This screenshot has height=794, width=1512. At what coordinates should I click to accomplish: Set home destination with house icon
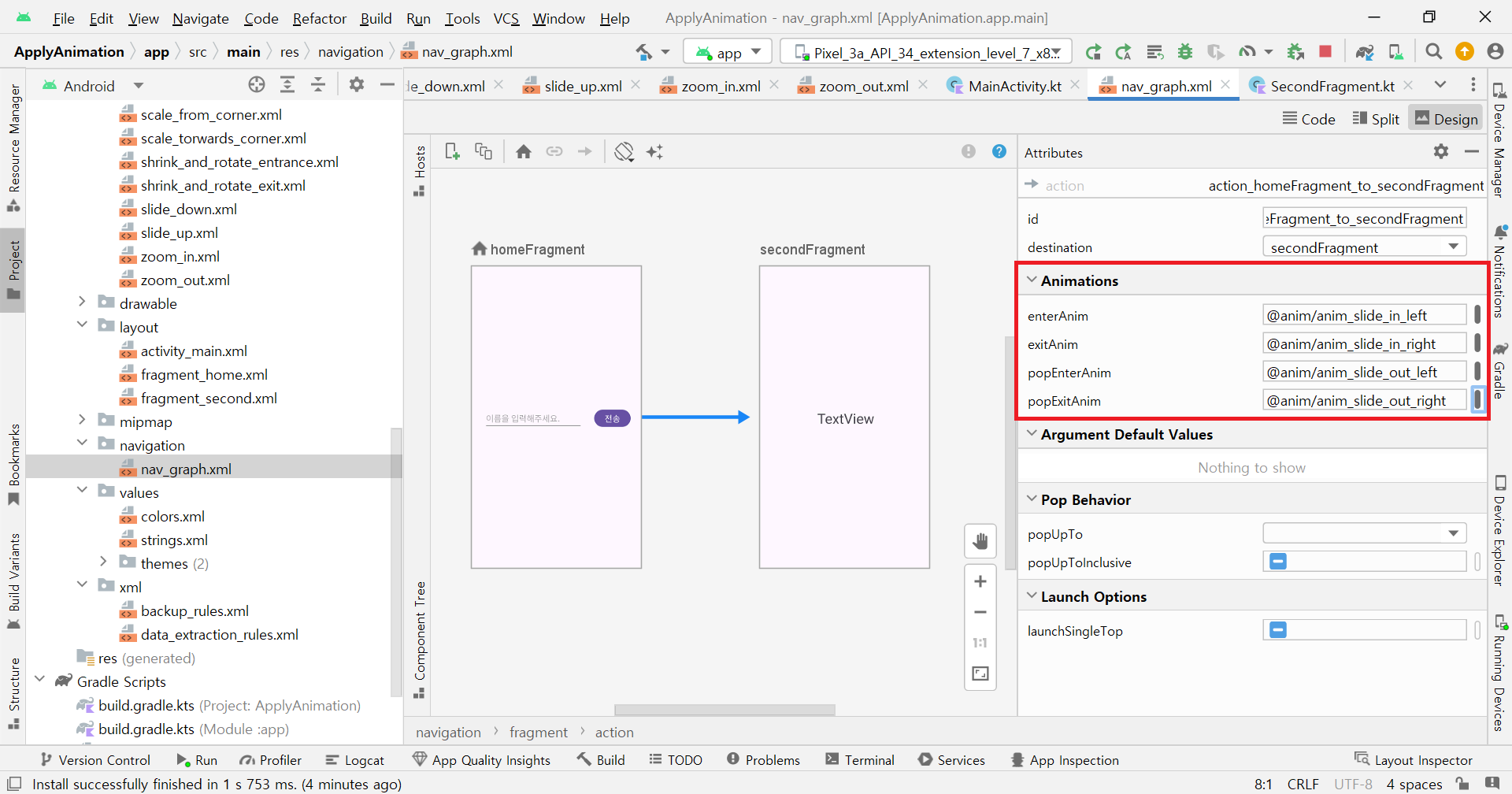click(x=524, y=151)
